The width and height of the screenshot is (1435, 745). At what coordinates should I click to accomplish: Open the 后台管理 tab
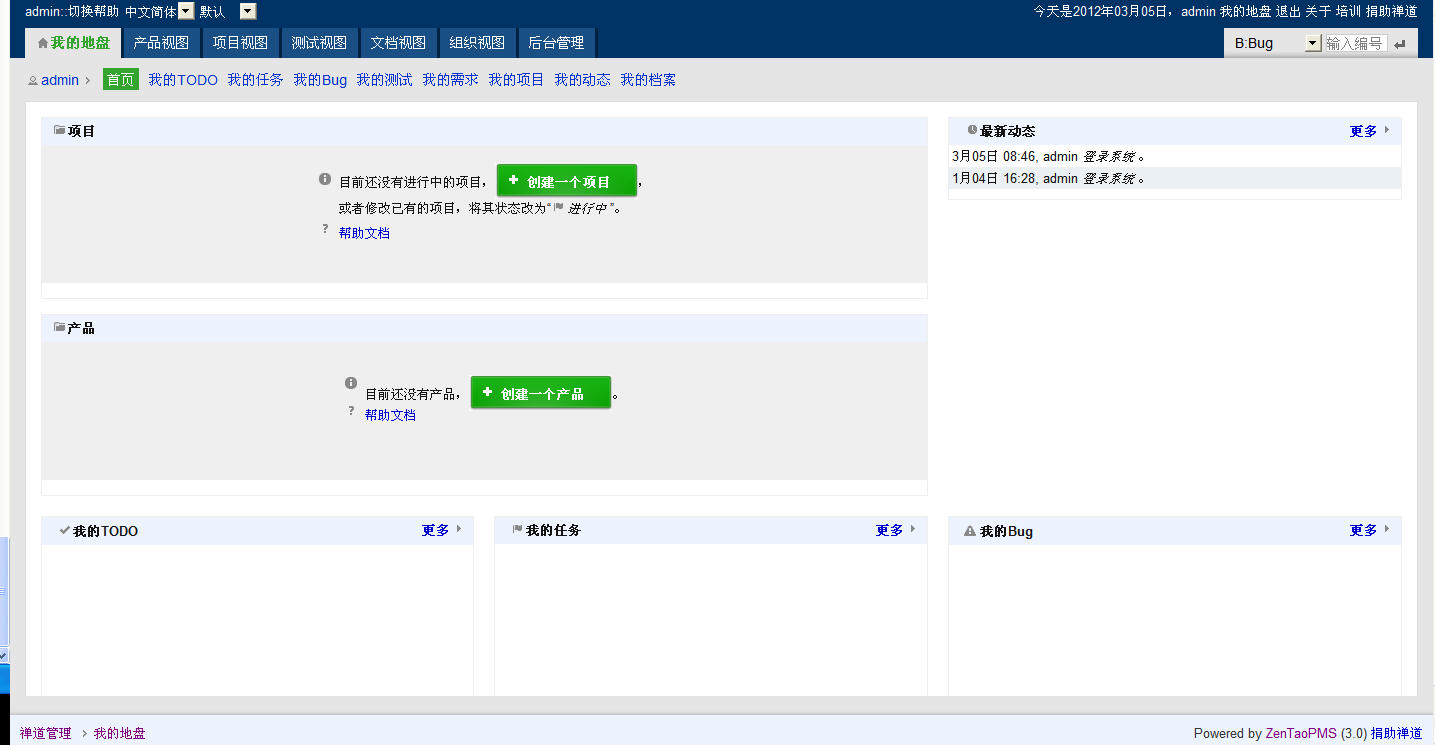tap(556, 43)
